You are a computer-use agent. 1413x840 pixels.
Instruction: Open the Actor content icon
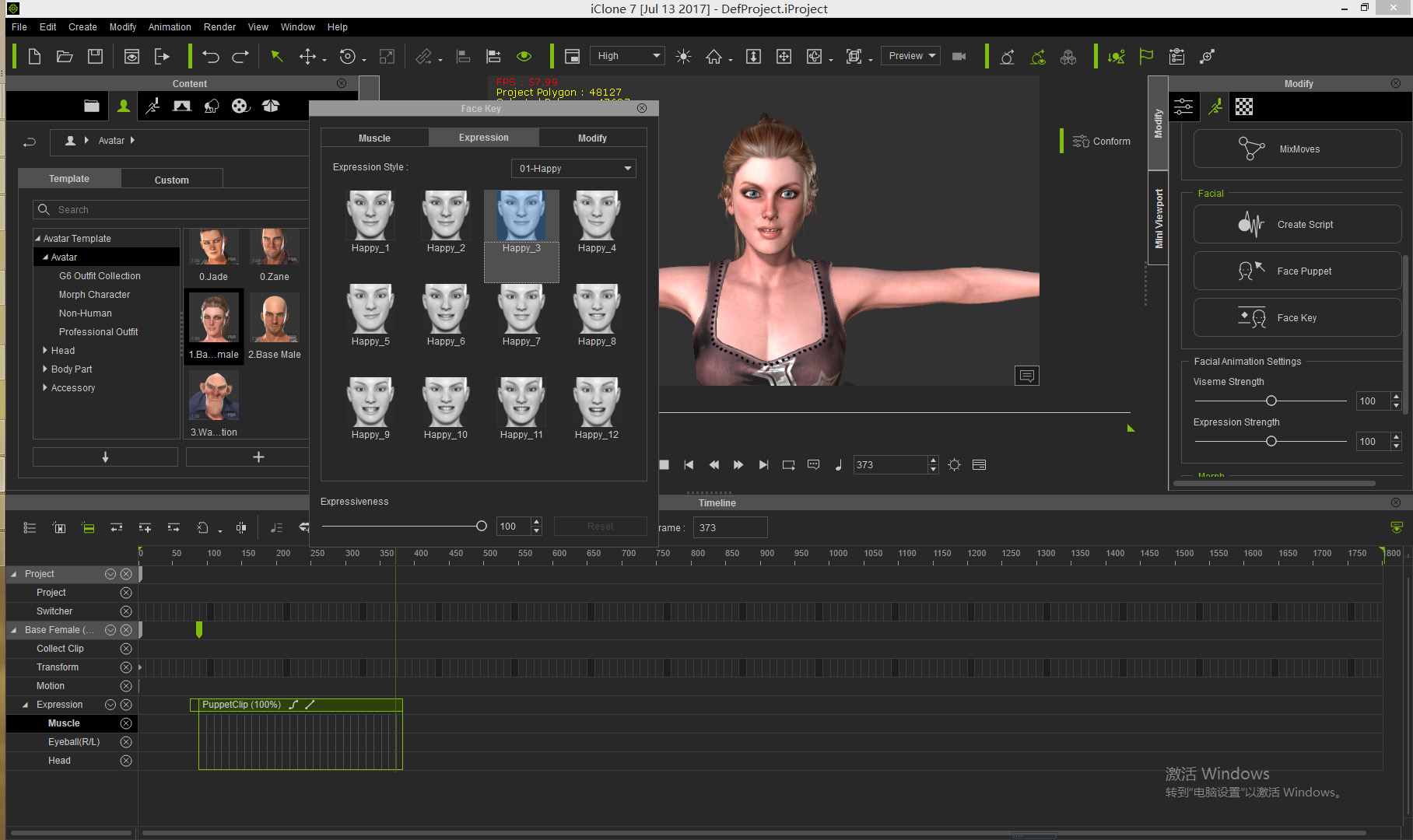click(124, 106)
